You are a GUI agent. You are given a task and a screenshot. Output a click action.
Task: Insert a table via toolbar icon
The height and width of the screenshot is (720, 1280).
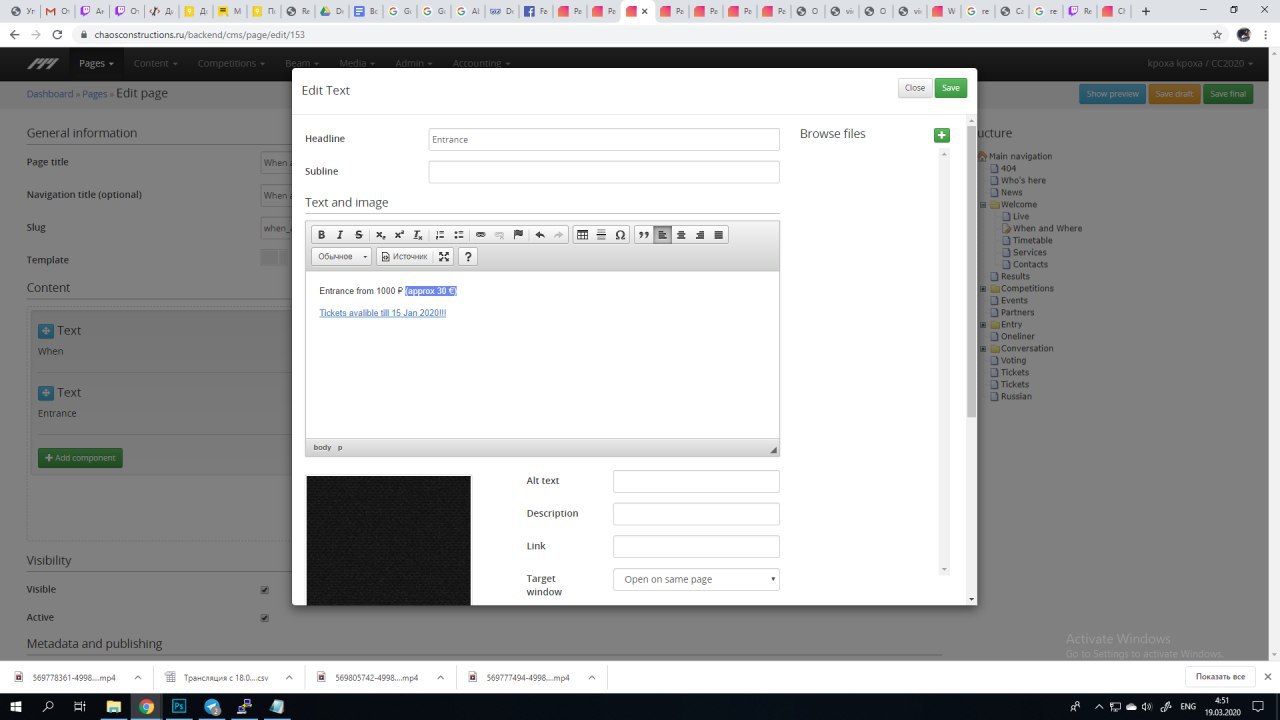pos(582,235)
